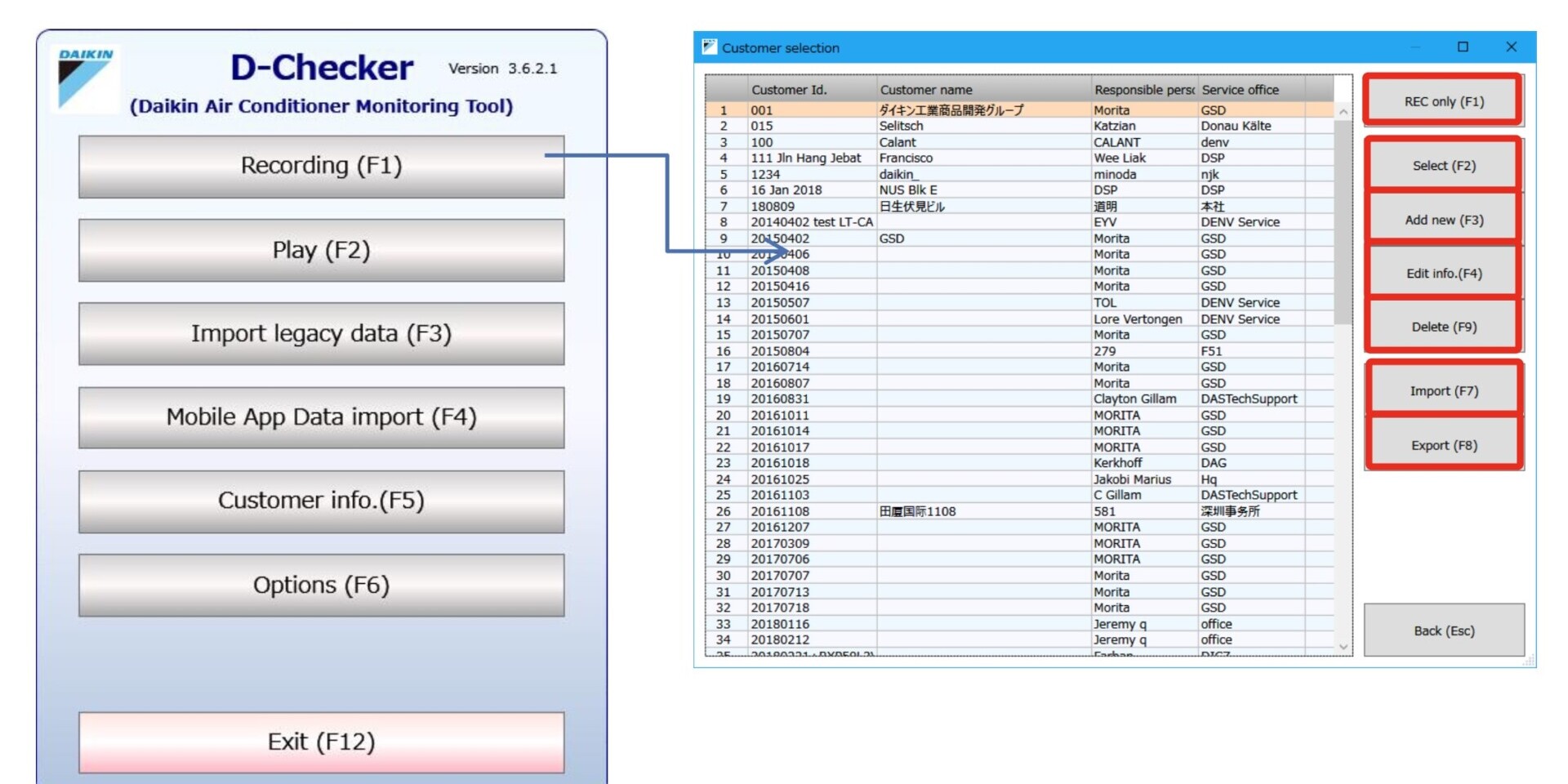Click REC only (F1) button
Screen dimensions: 1568x784
(x=1443, y=101)
